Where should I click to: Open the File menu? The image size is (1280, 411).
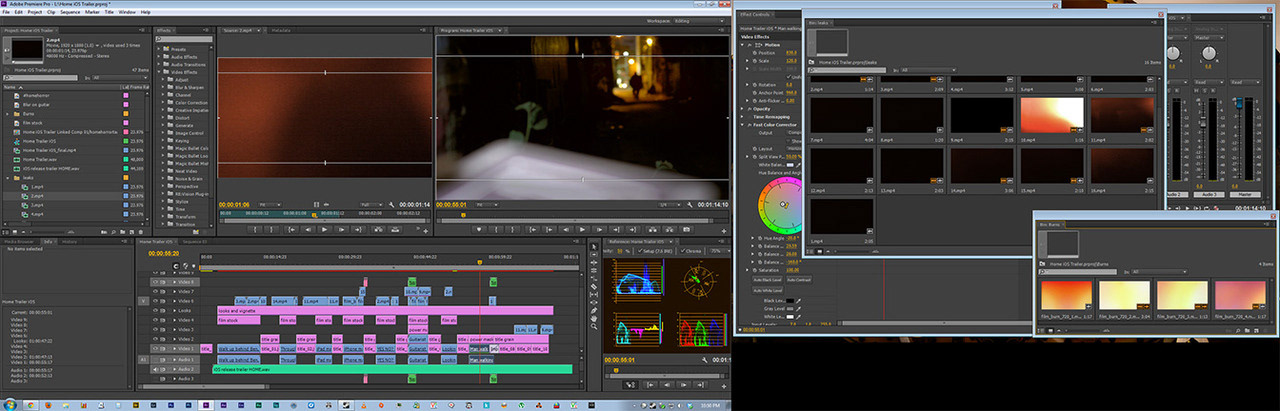6,11
